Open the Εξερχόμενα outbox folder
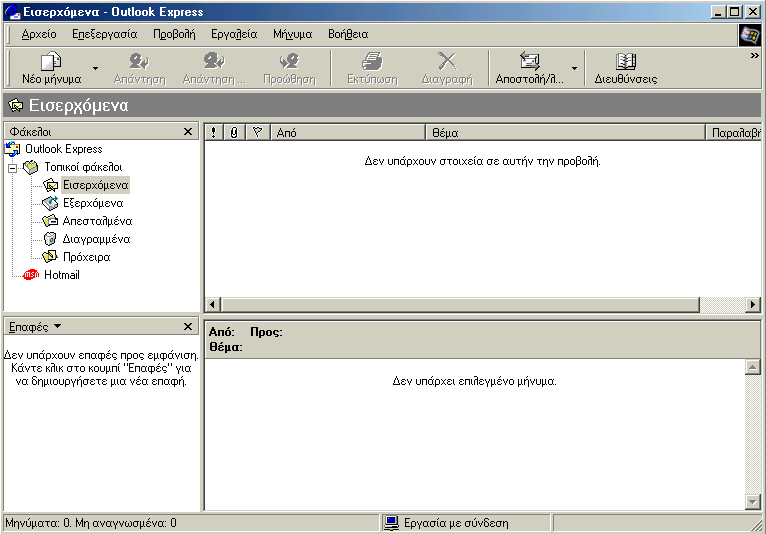The width and height of the screenshot is (766, 534). [x=93, y=203]
